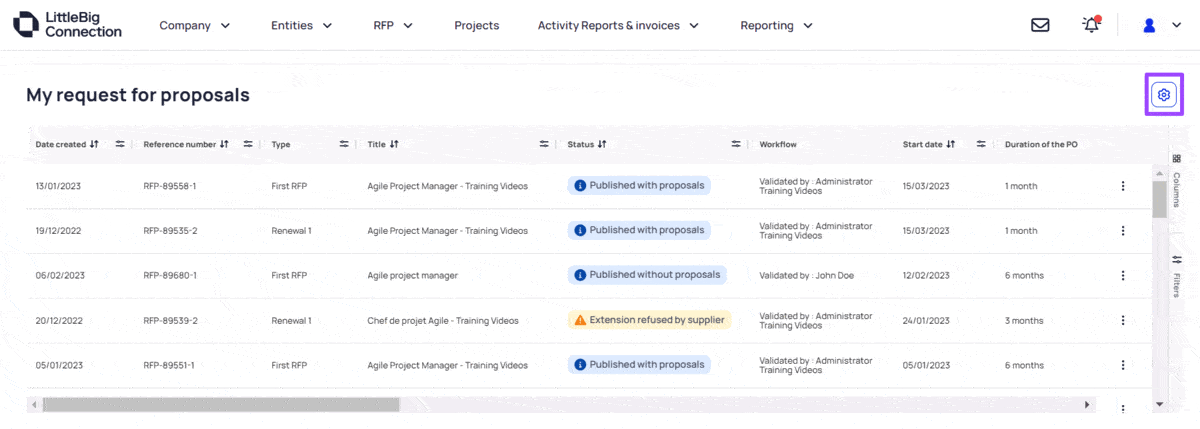Select the Agile project manager title
Screen dimensions: 1200x429
[x=413, y=275]
